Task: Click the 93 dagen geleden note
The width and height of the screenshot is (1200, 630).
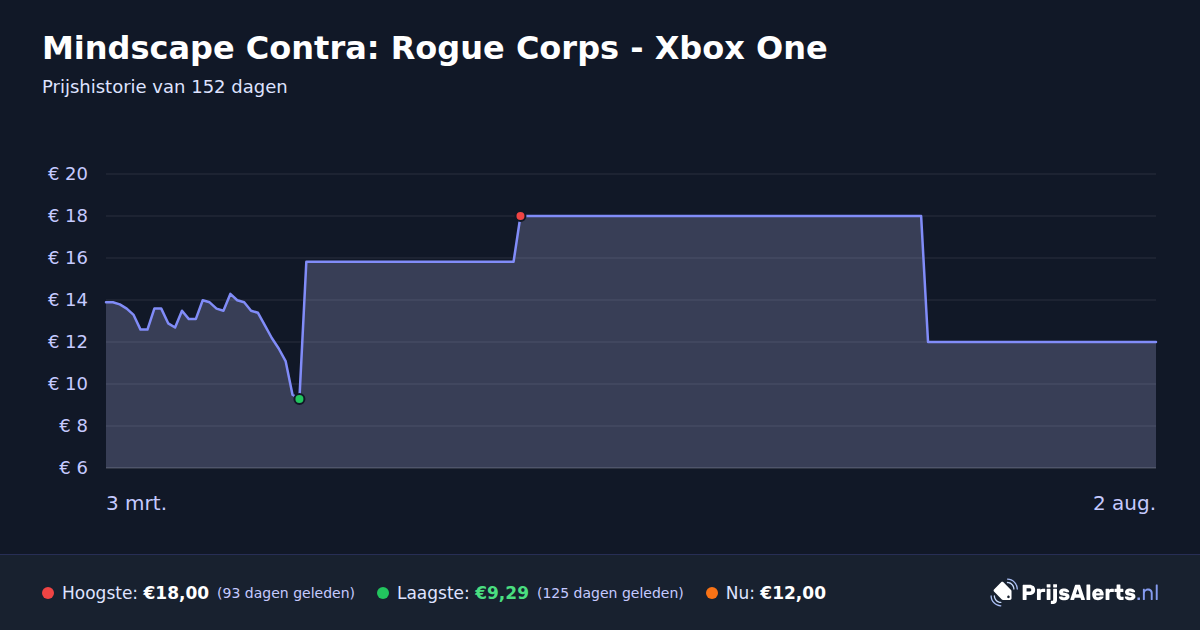Action: point(286,593)
